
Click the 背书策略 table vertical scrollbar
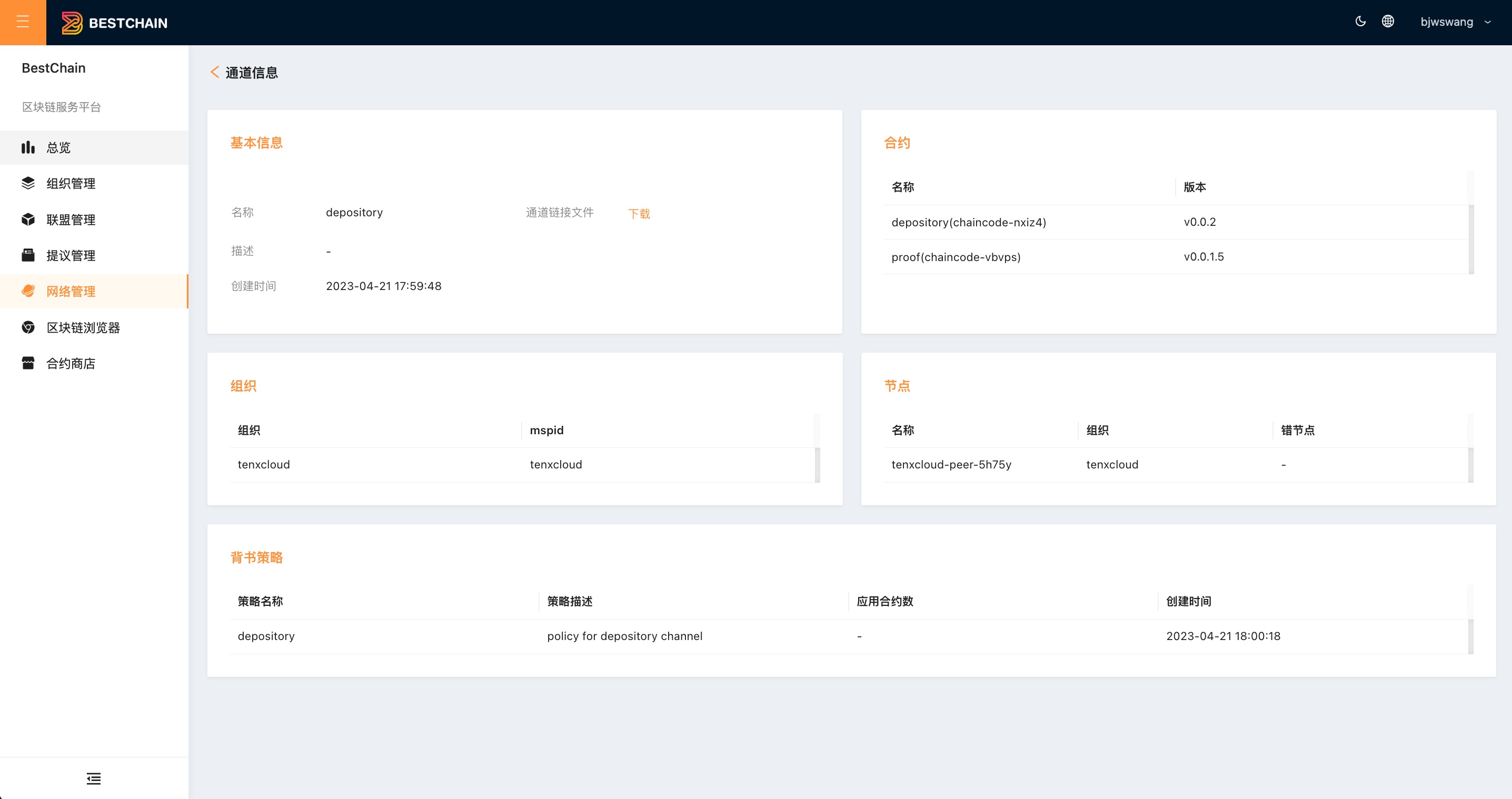pos(1471,636)
